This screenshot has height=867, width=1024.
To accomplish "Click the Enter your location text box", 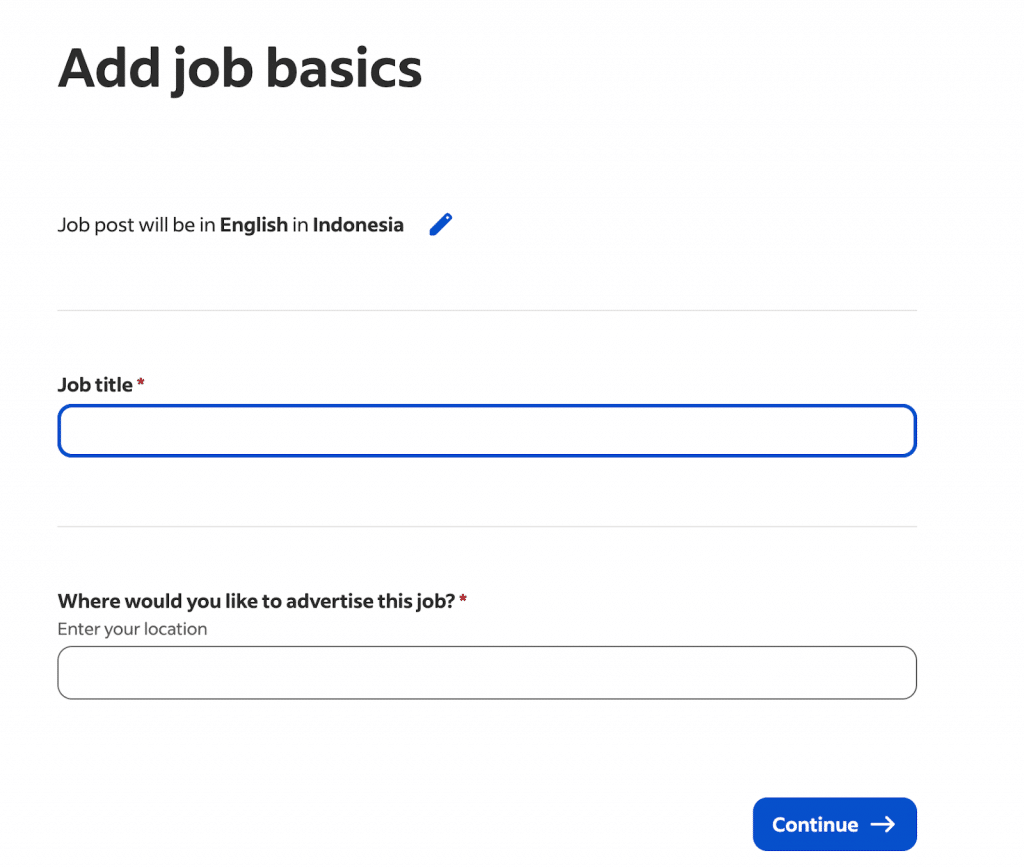I will pos(487,672).
